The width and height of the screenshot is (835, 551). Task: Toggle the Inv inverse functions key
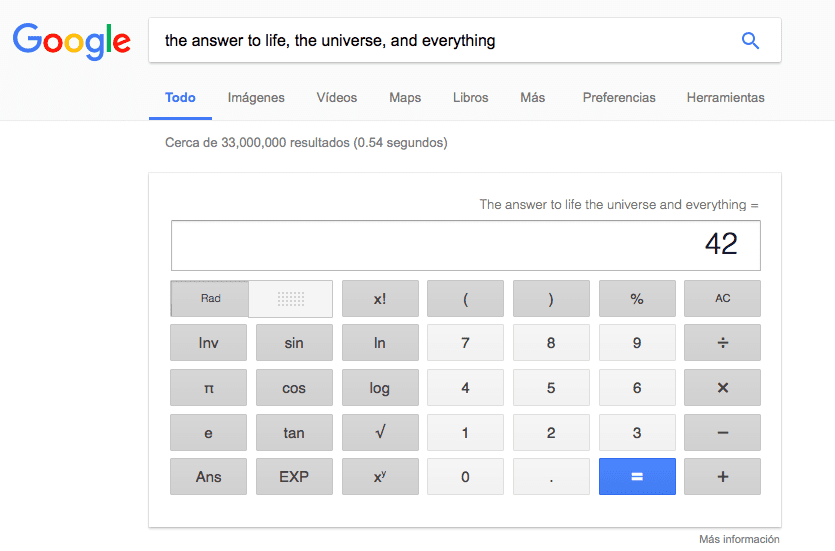(x=208, y=343)
